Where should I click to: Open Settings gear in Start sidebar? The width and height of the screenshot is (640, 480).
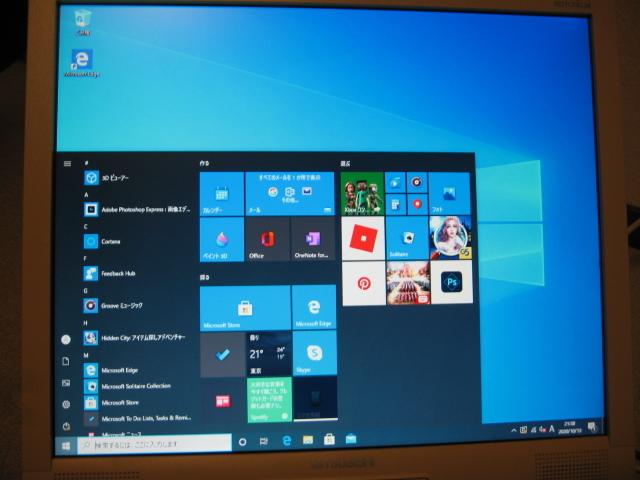click(x=66, y=404)
